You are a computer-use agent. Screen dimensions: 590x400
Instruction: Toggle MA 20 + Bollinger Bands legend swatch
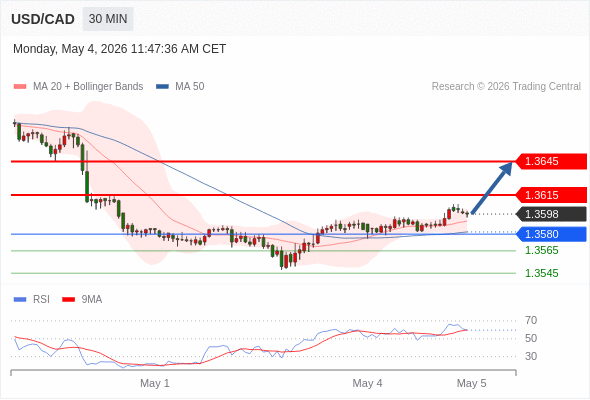click(20, 87)
